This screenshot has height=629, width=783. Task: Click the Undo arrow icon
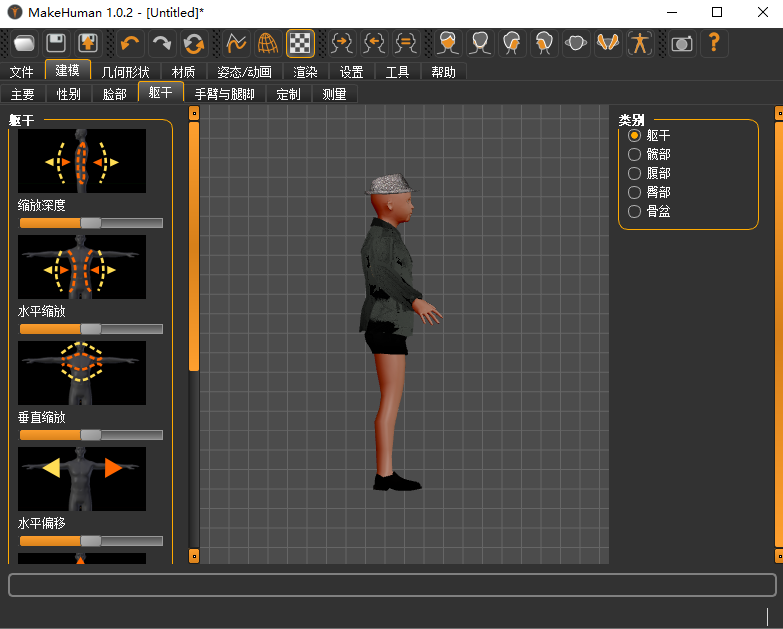[130, 43]
